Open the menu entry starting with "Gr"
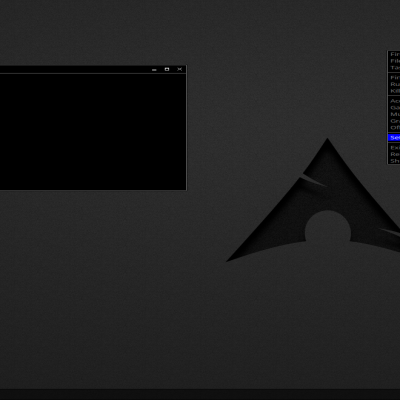This screenshot has width=400, height=400. point(394,121)
